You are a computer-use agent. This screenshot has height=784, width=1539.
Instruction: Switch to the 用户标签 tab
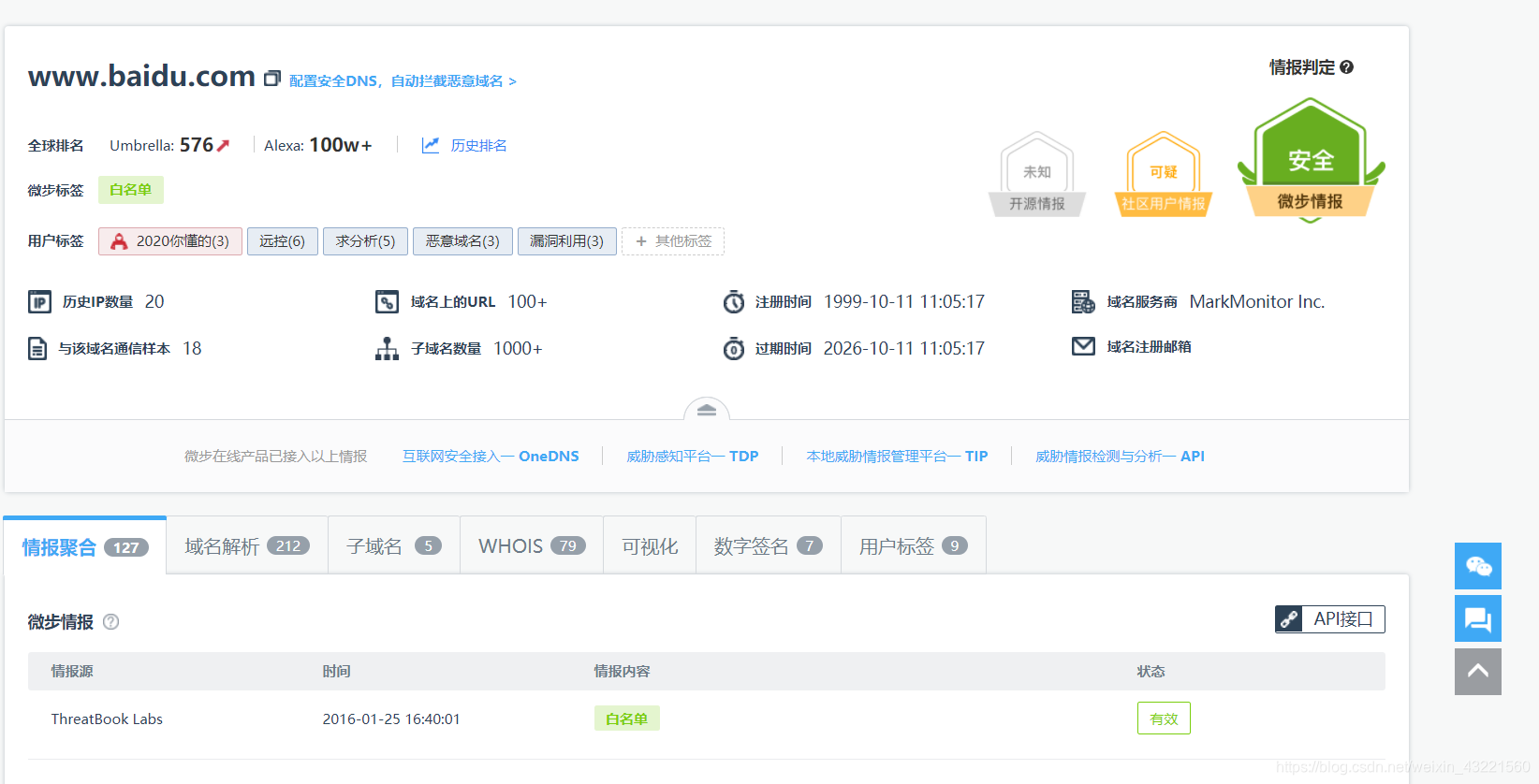(914, 545)
